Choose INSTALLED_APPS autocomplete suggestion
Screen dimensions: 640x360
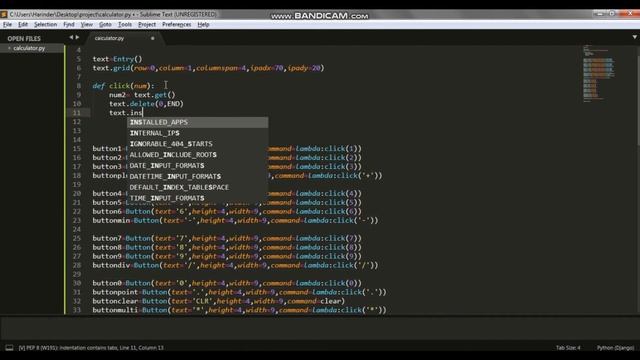(x=198, y=122)
